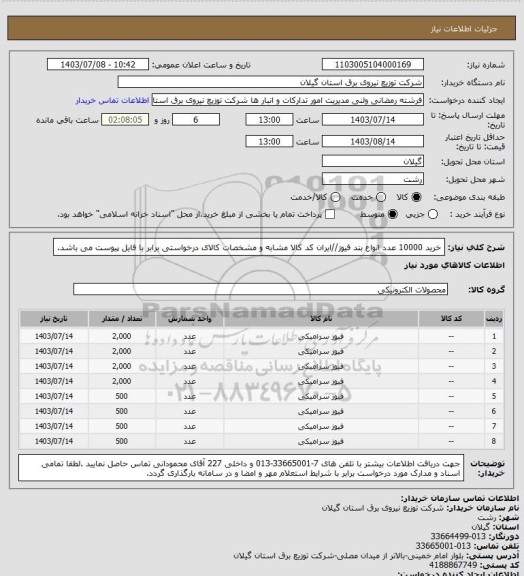Toggle the اسناد خزانه اسلامی payment checkbox

(x=330, y=214)
